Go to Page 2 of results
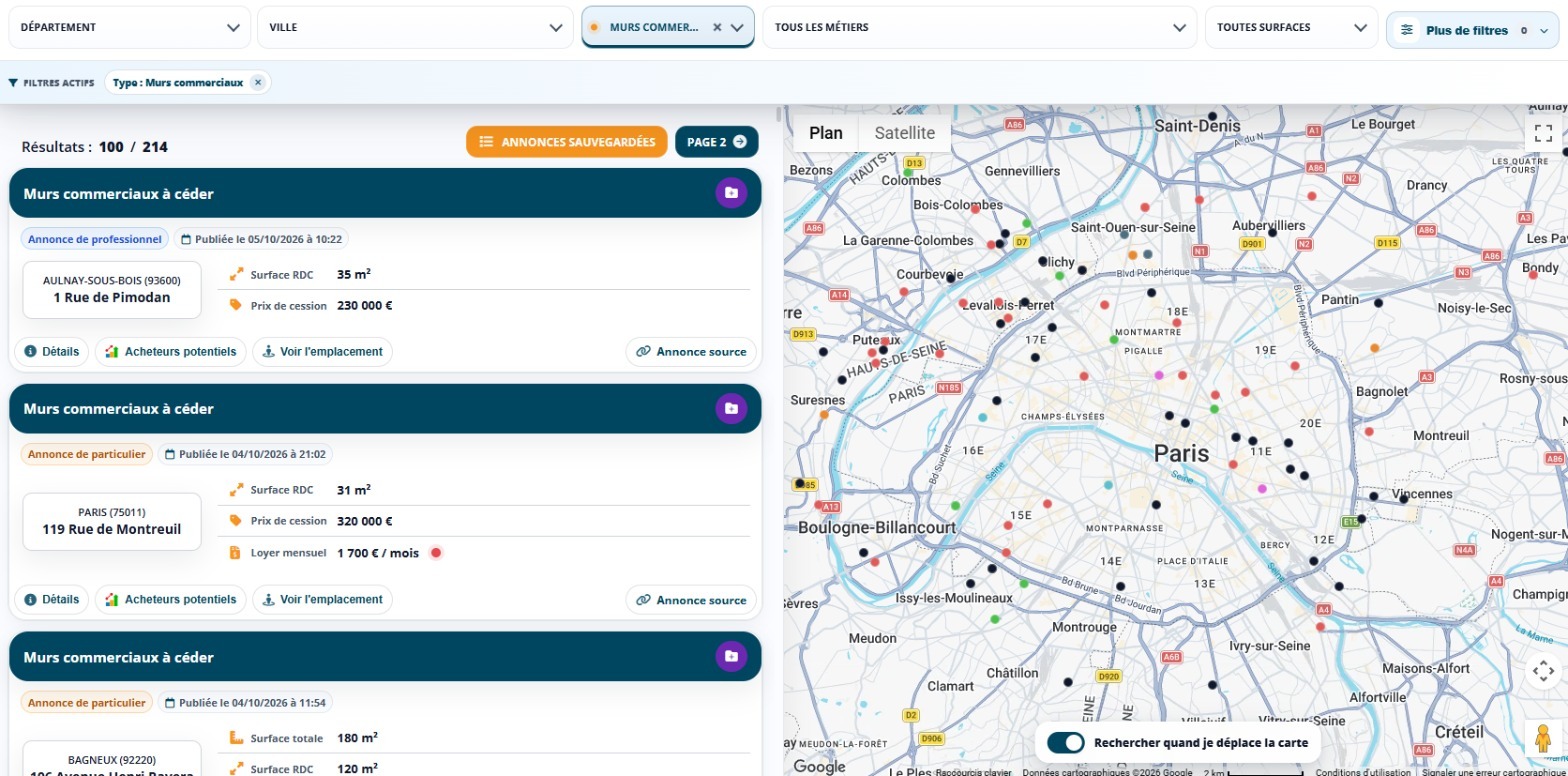 tap(717, 142)
